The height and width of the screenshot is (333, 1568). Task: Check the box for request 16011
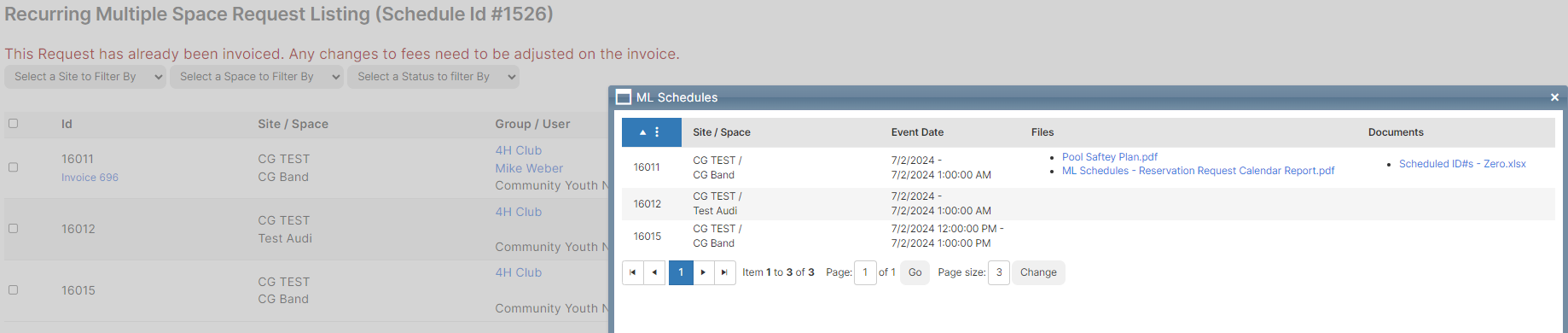pos(13,167)
